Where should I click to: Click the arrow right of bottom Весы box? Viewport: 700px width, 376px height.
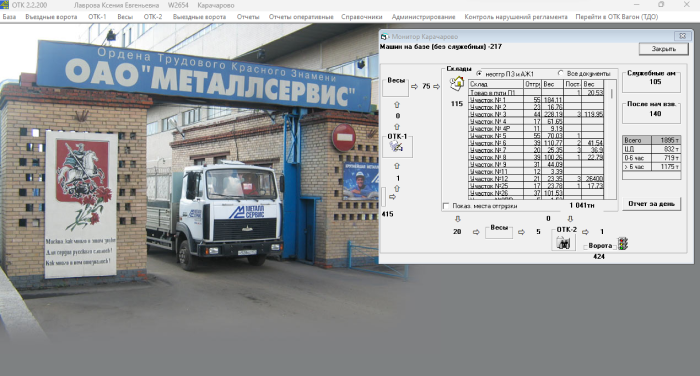521,232
